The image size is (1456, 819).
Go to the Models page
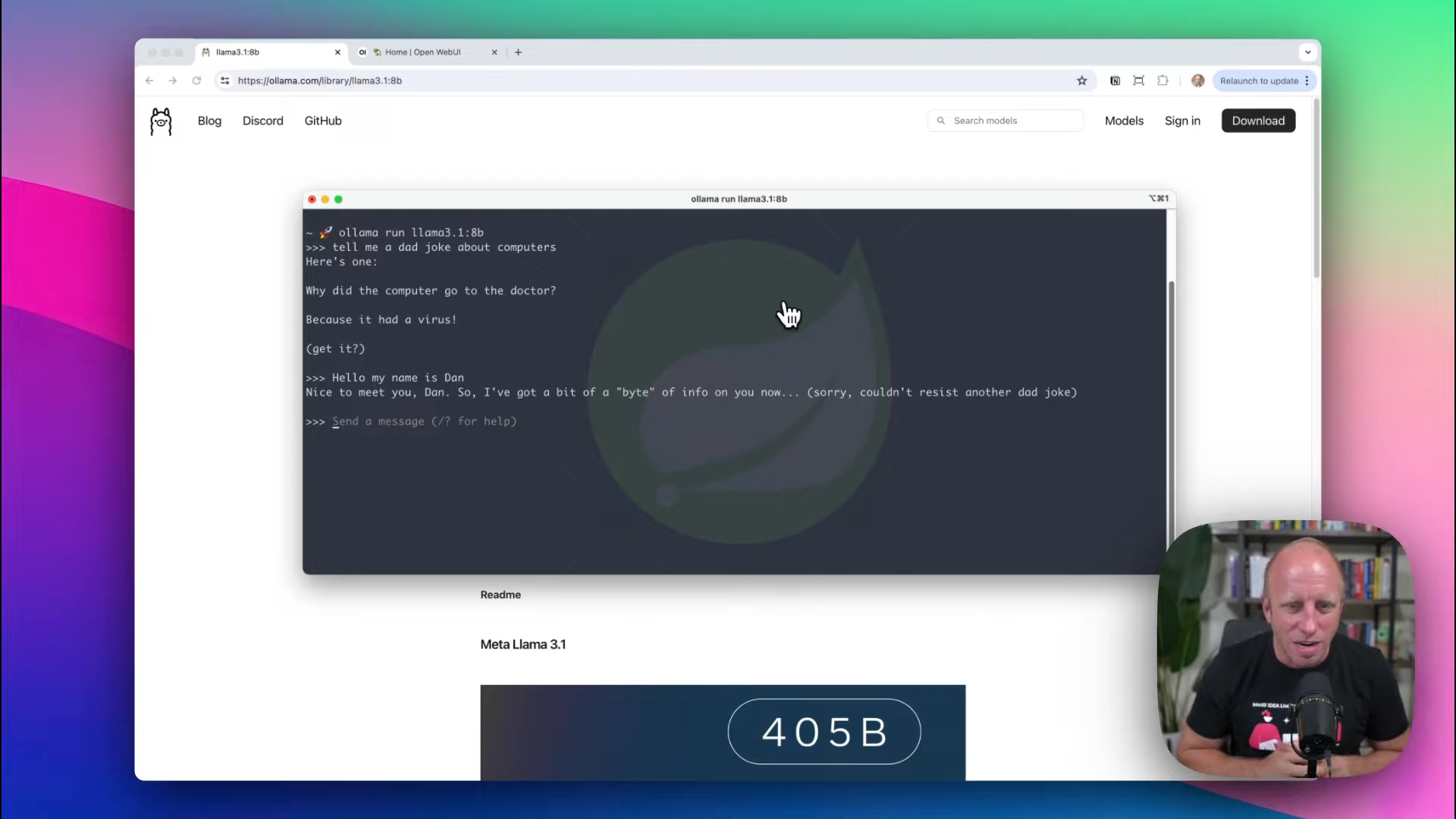pyautogui.click(x=1123, y=121)
